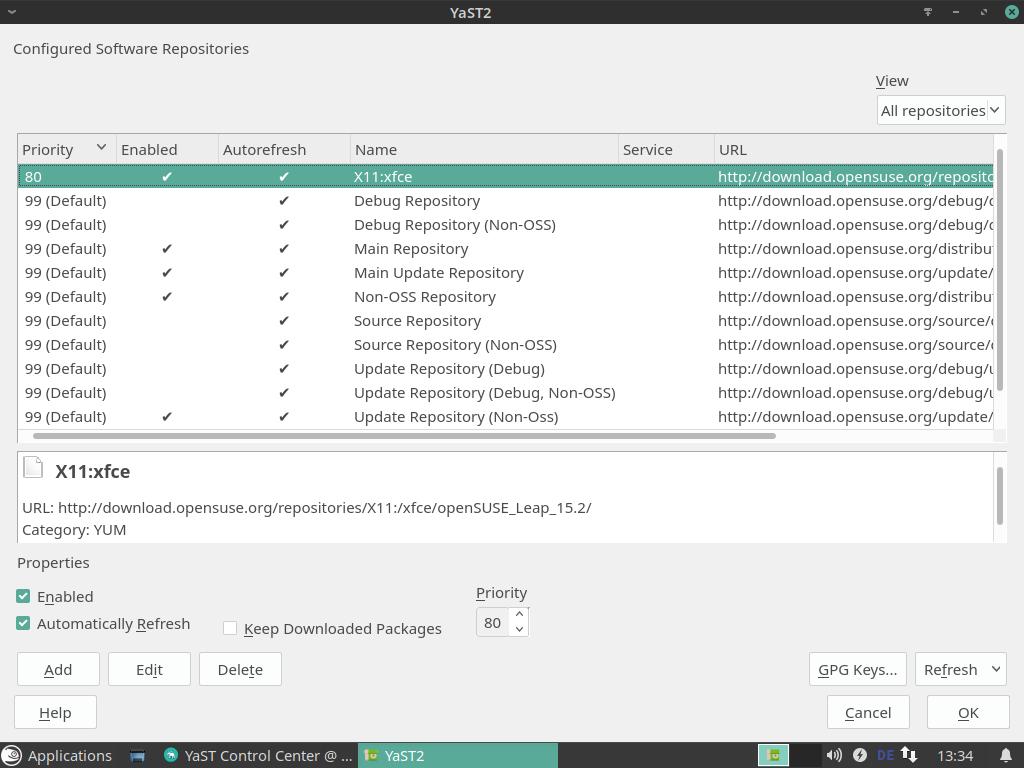
Task: Click the volume icon in system tray
Action: tap(834, 755)
